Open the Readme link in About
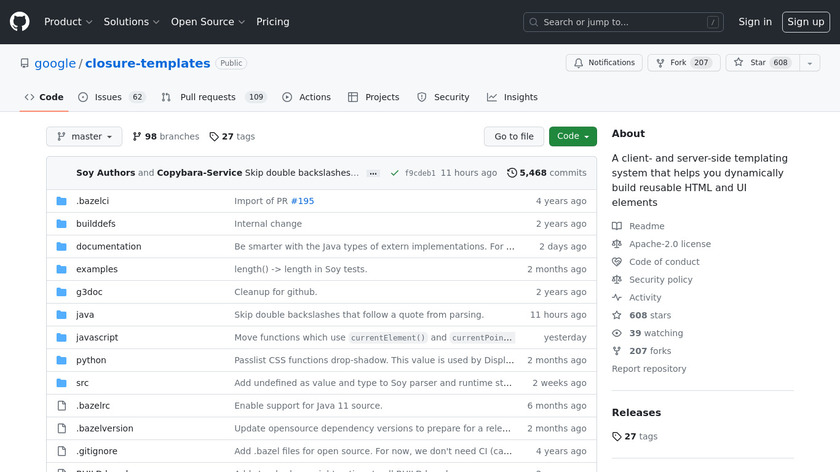Image resolution: width=840 pixels, height=472 pixels. point(646,226)
